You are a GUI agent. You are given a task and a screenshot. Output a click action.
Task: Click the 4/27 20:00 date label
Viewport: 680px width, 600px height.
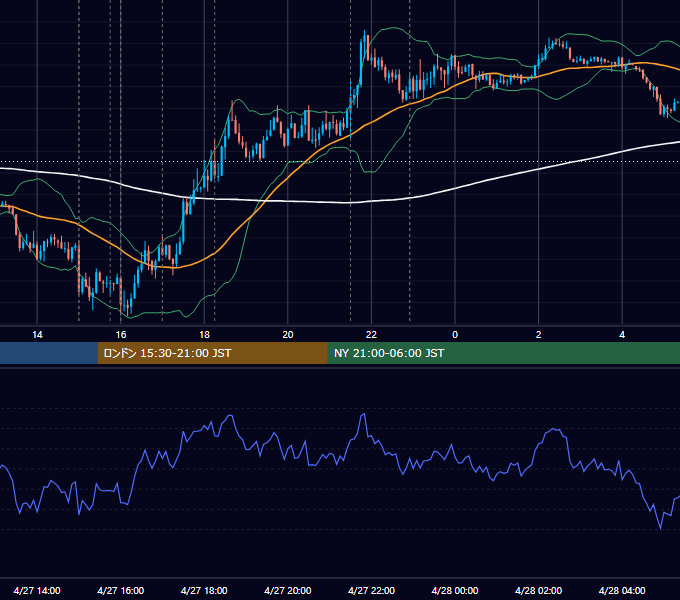click(288, 590)
